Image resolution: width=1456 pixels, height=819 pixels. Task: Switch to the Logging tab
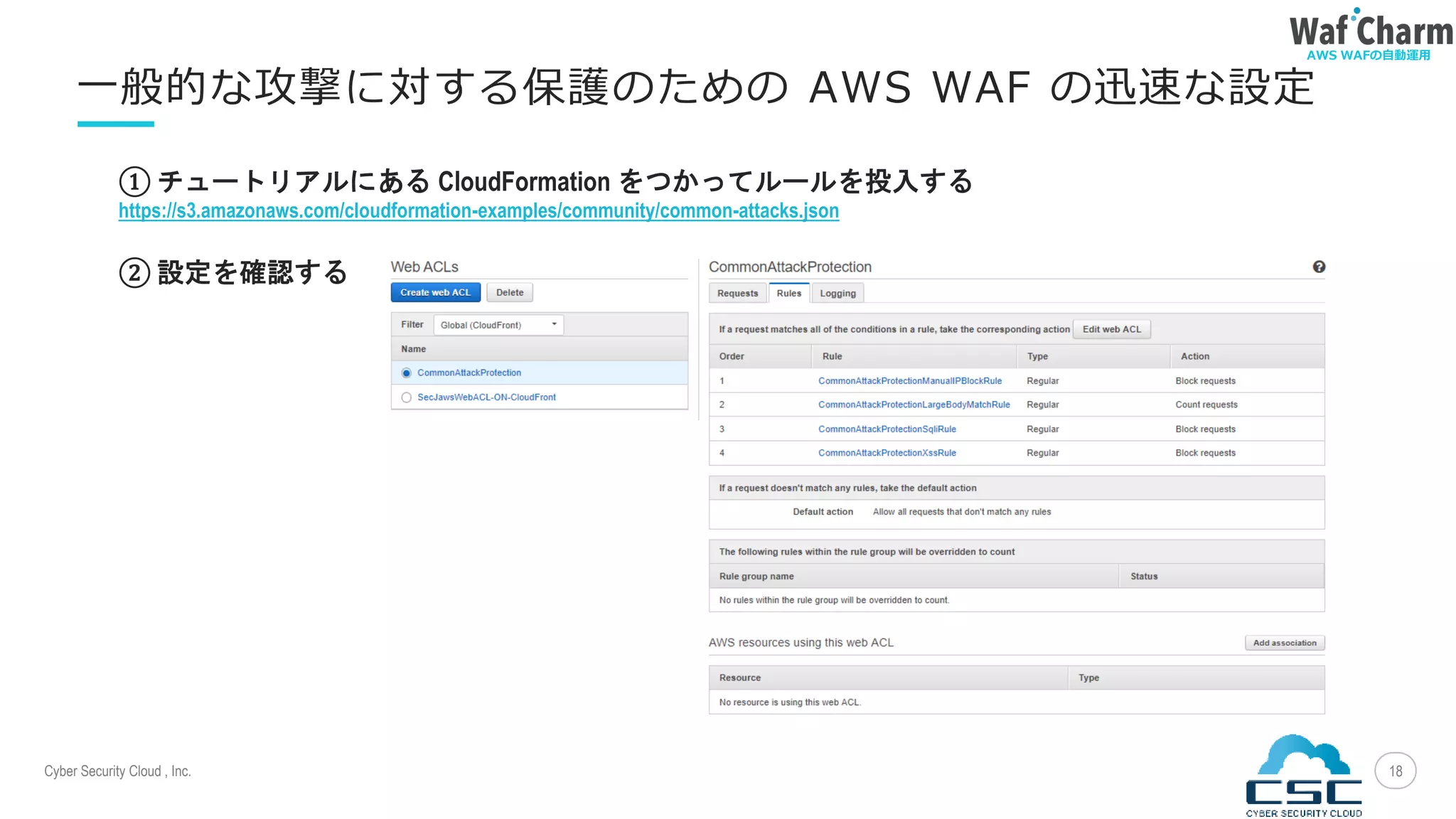pyautogui.click(x=837, y=293)
